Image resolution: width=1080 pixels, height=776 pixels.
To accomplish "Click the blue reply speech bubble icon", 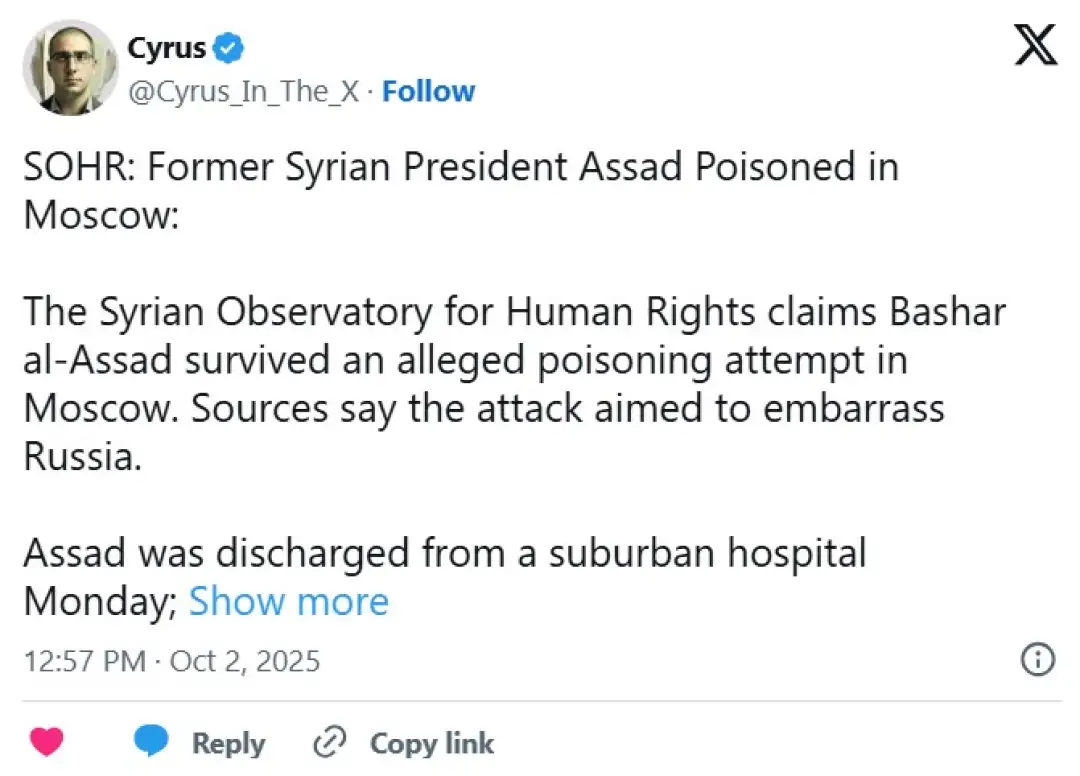I will click(151, 742).
